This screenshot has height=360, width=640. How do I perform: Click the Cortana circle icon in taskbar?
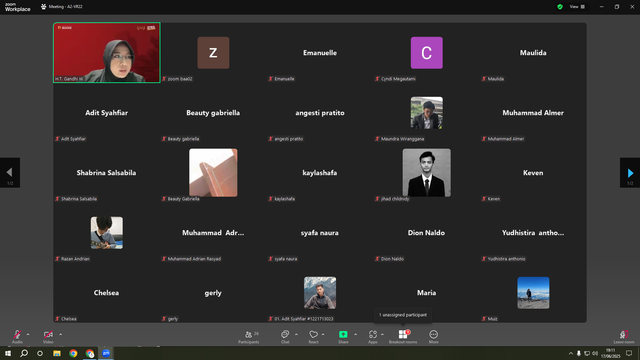(x=40, y=353)
